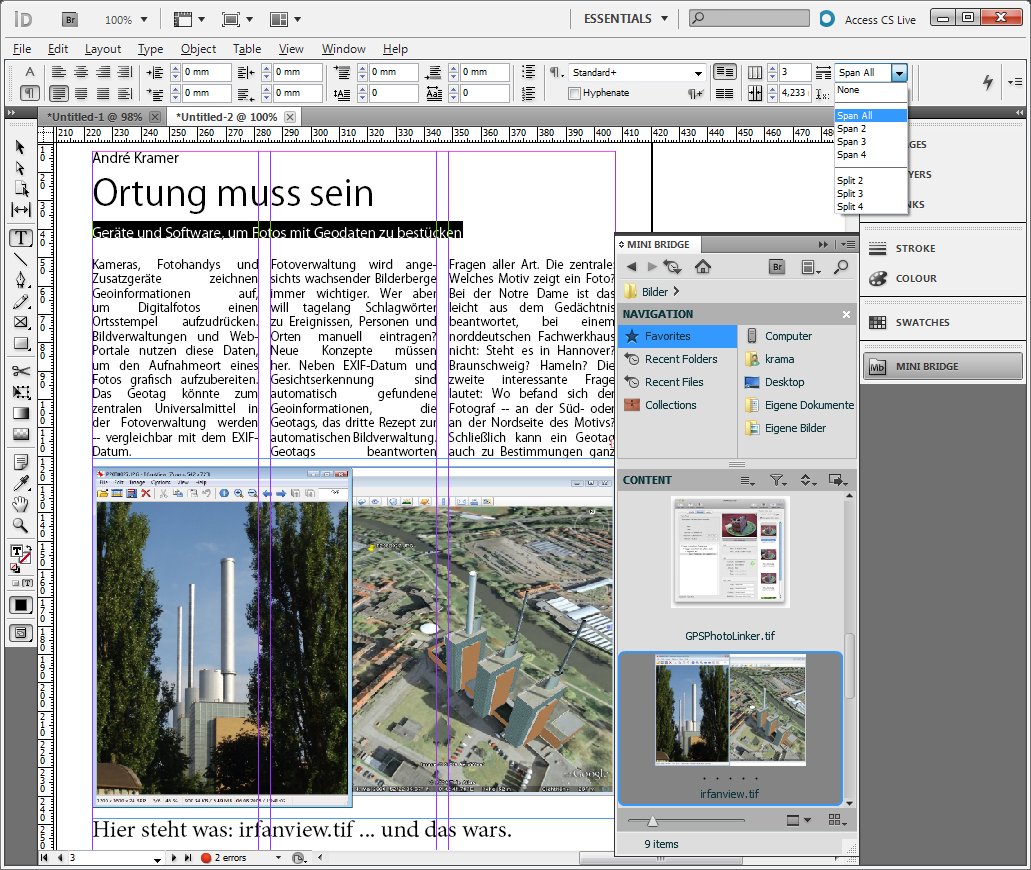Open the Swatches panel
The height and width of the screenshot is (870, 1031).
pos(922,322)
